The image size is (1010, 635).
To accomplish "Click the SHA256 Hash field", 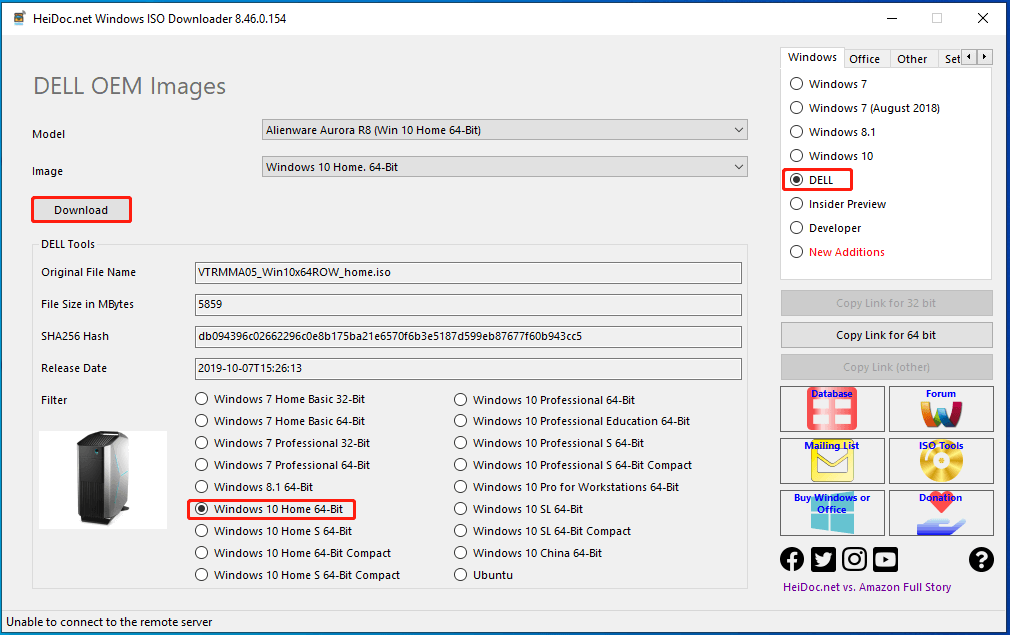I will [468, 336].
